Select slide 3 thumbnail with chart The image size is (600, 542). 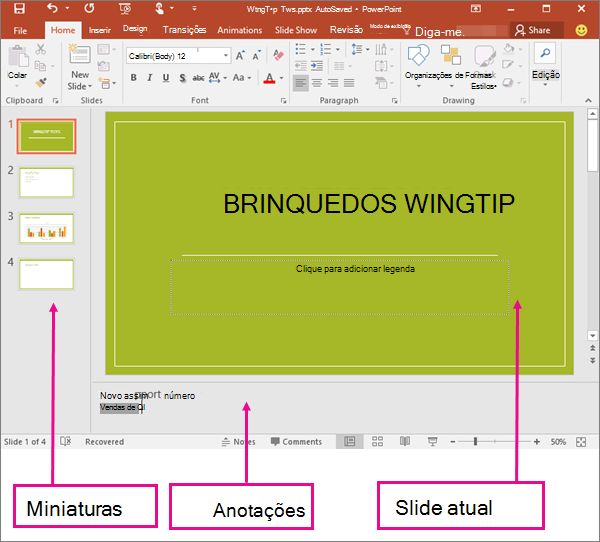[x=46, y=229]
